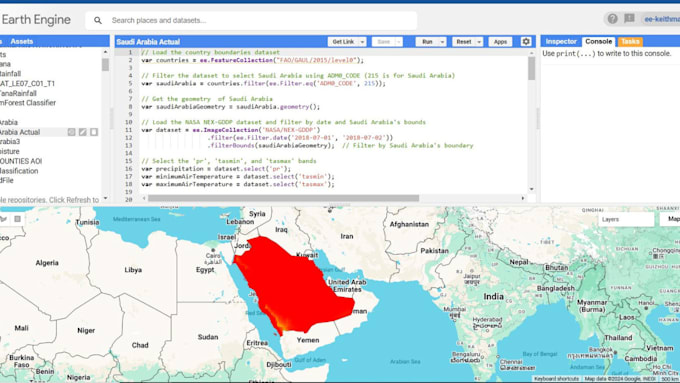
Task: Open the mForest Classifier script
Action: pos(28,103)
